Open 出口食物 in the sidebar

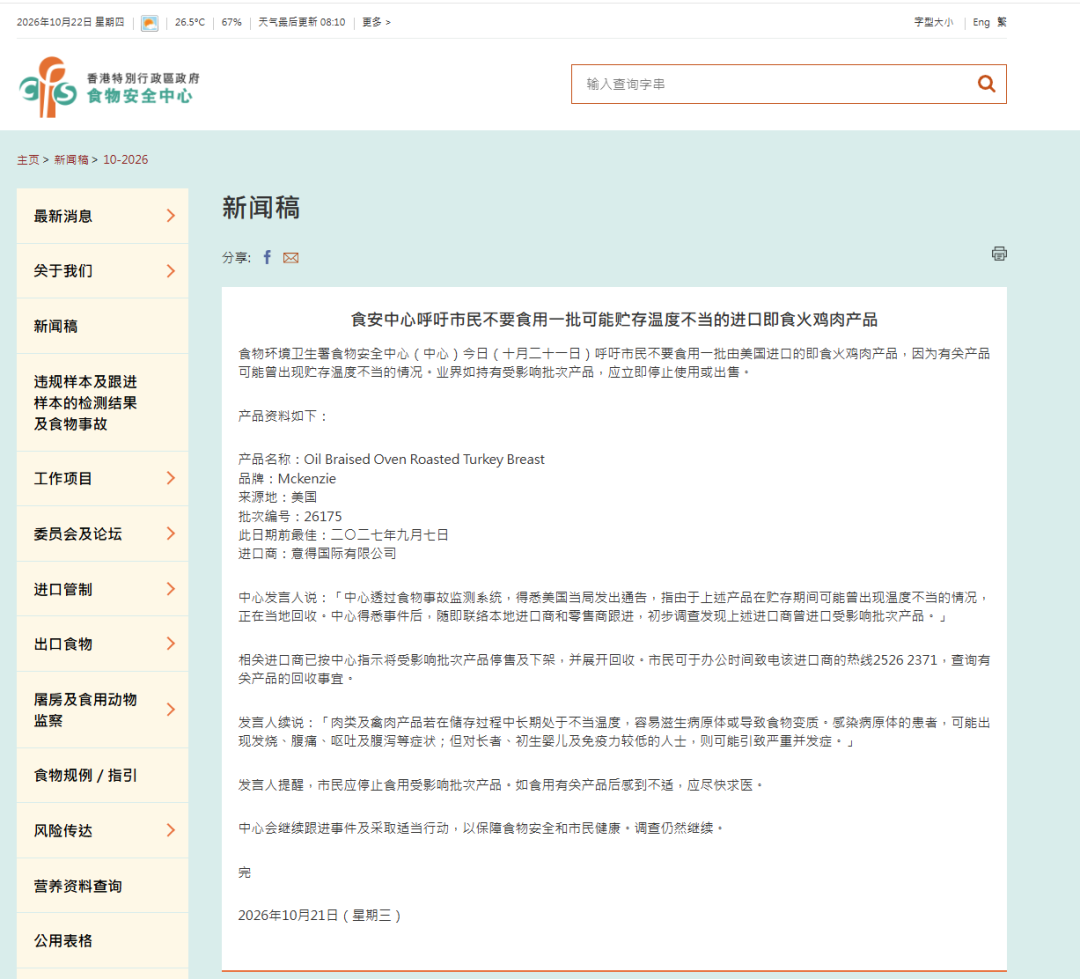pyautogui.click(x=63, y=644)
